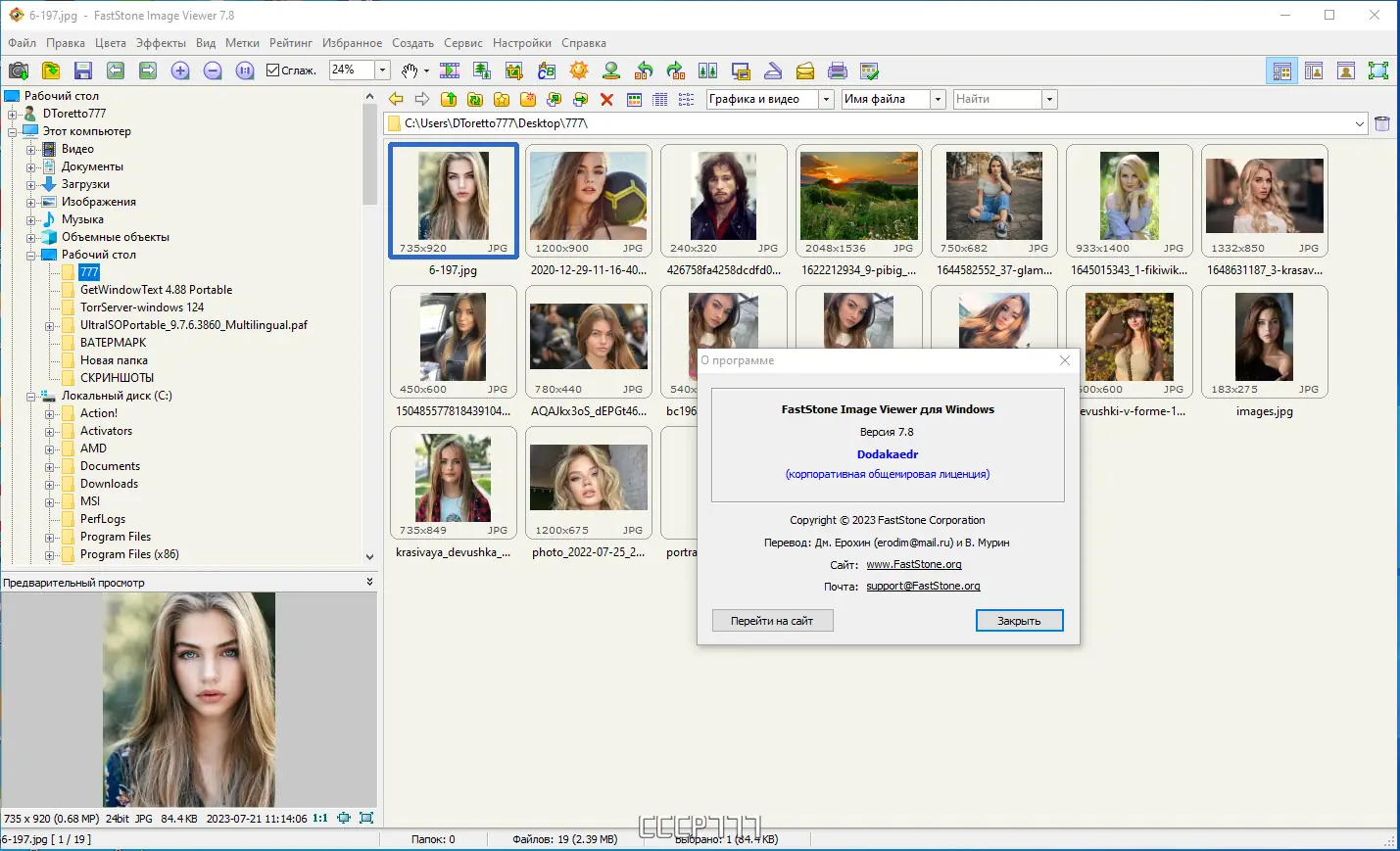Collapse the Локальный диск (C:) node
The height and width of the screenshot is (851, 1400).
[x=30, y=397]
